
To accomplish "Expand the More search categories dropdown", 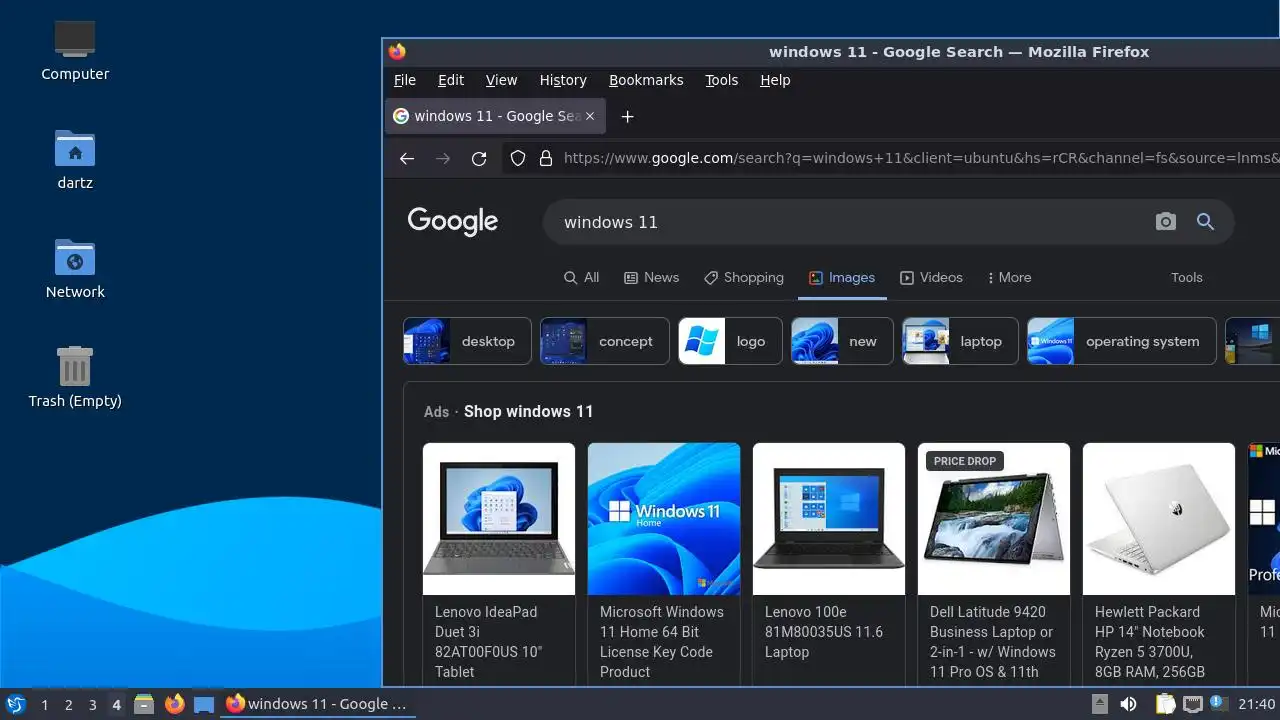I will (1009, 278).
